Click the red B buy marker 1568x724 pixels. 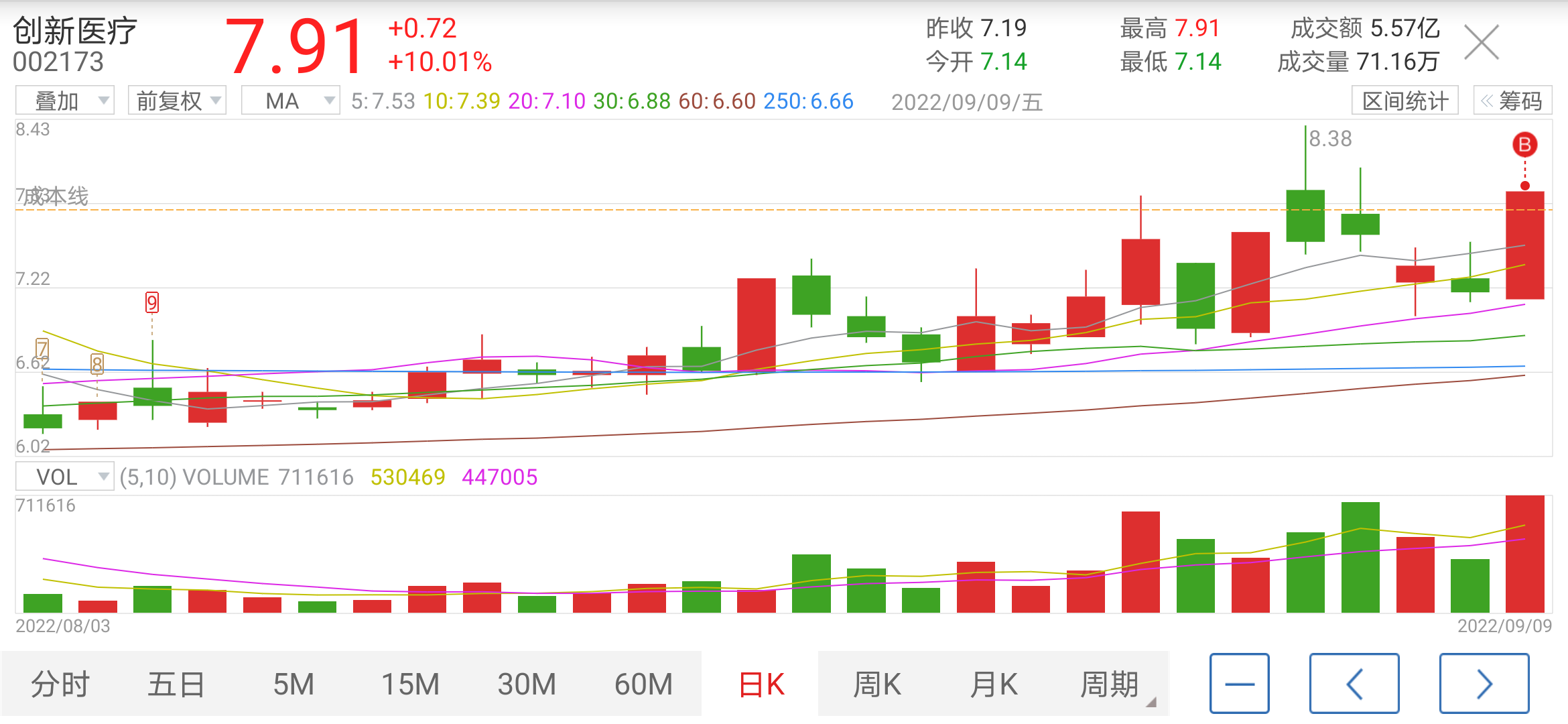pos(1524,144)
